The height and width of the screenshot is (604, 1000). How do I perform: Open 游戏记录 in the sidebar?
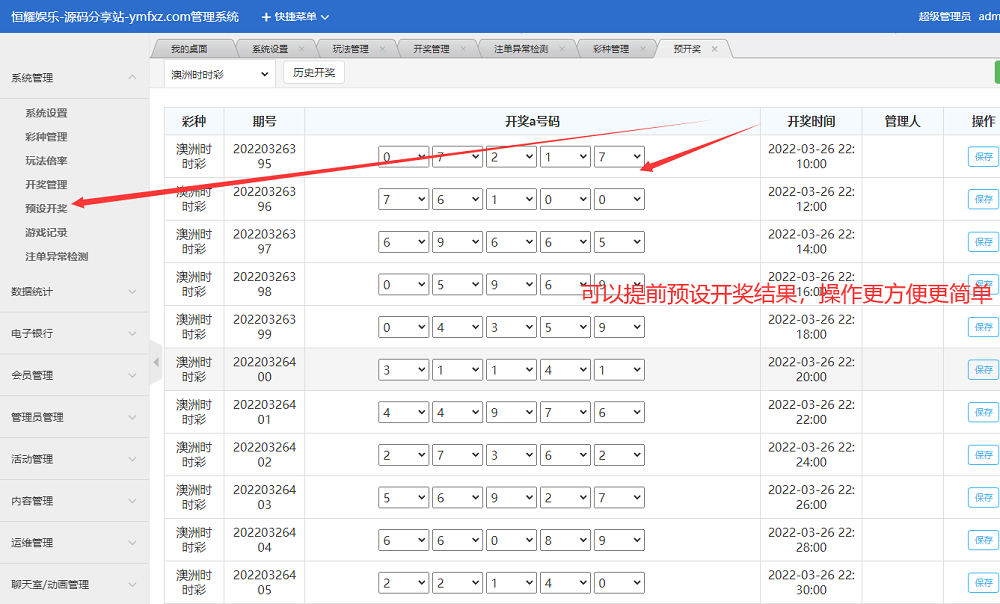(46, 233)
